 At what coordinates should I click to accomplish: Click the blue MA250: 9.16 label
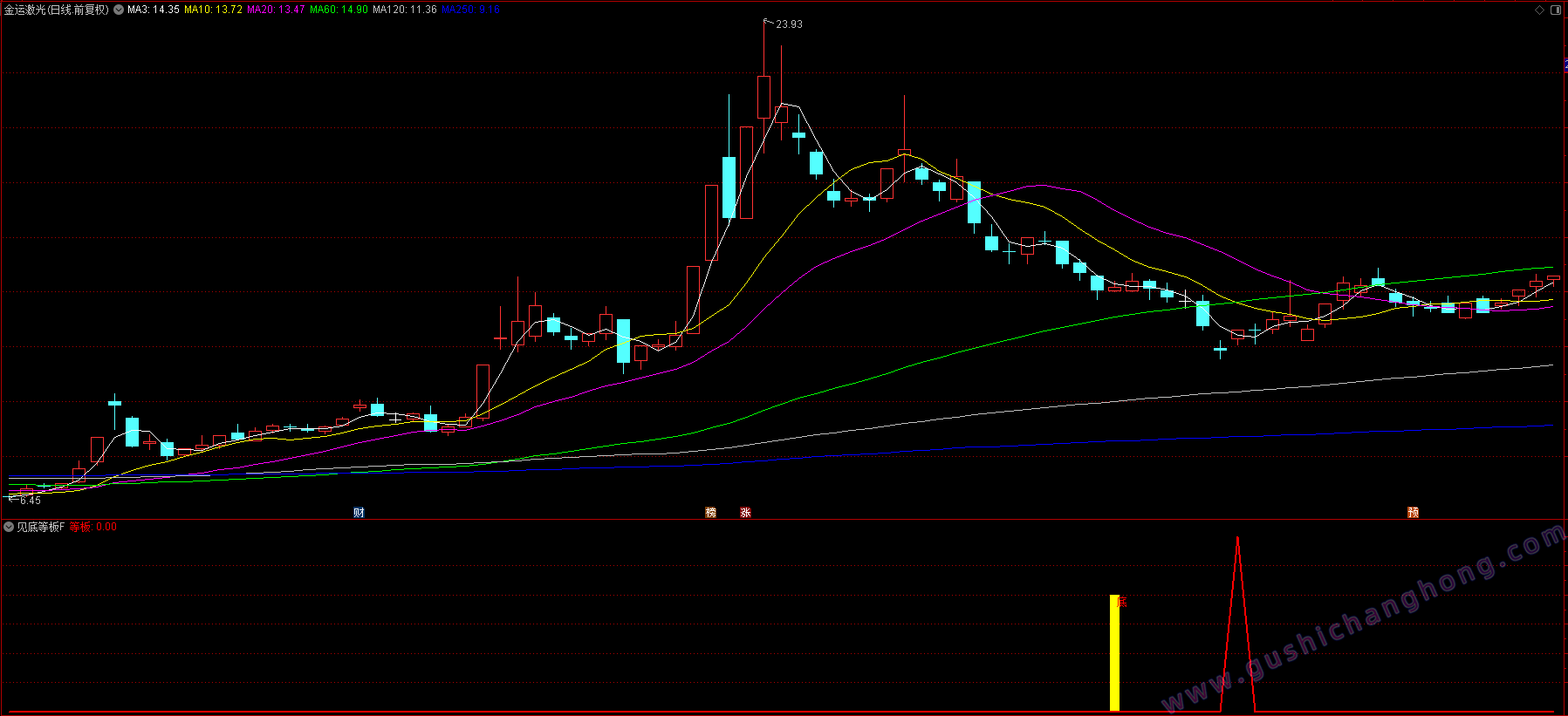coord(470,10)
